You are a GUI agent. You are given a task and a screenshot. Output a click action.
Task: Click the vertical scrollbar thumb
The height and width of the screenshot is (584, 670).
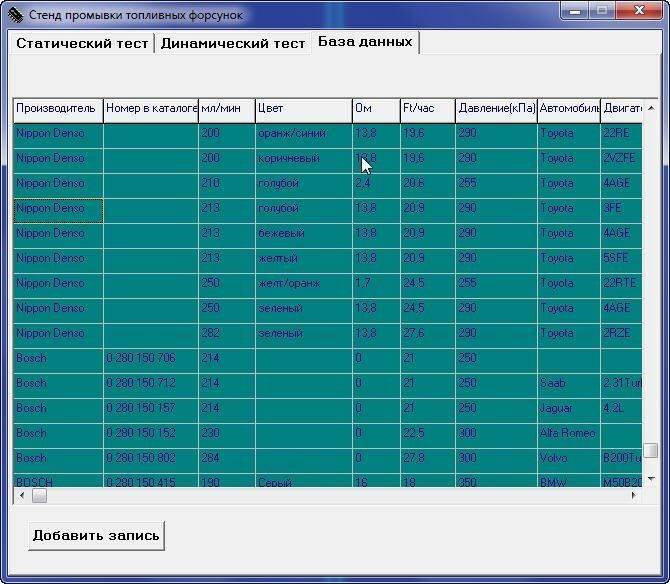click(x=651, y=451)
